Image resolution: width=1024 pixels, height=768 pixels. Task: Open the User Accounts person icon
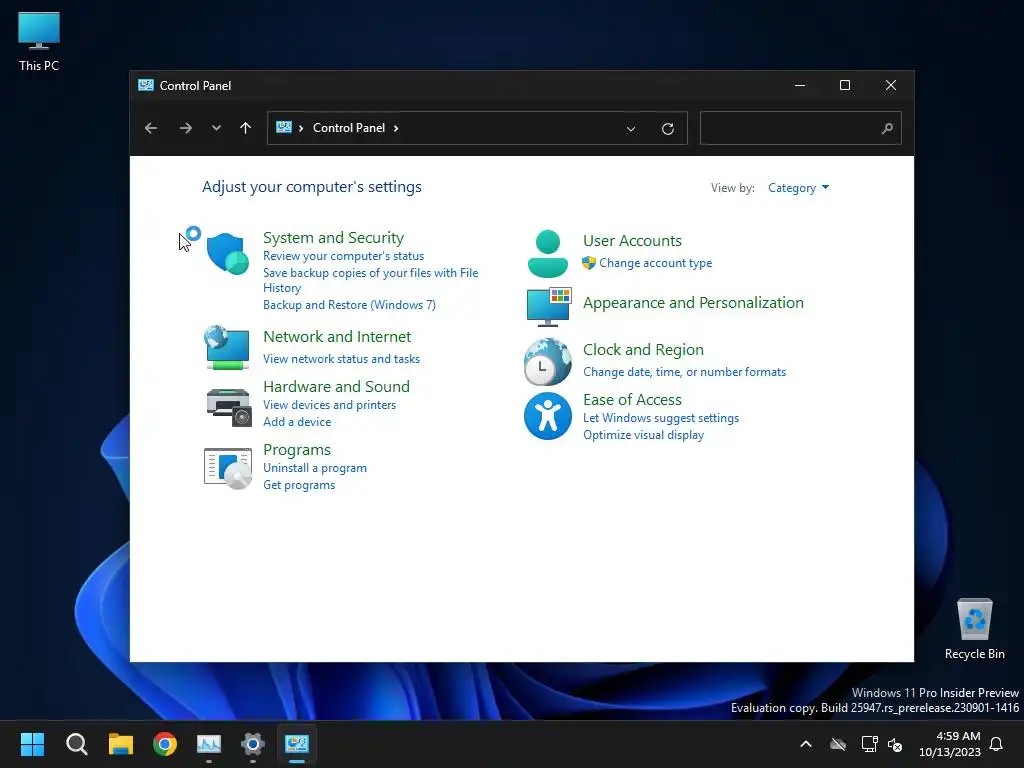point(547,254)
